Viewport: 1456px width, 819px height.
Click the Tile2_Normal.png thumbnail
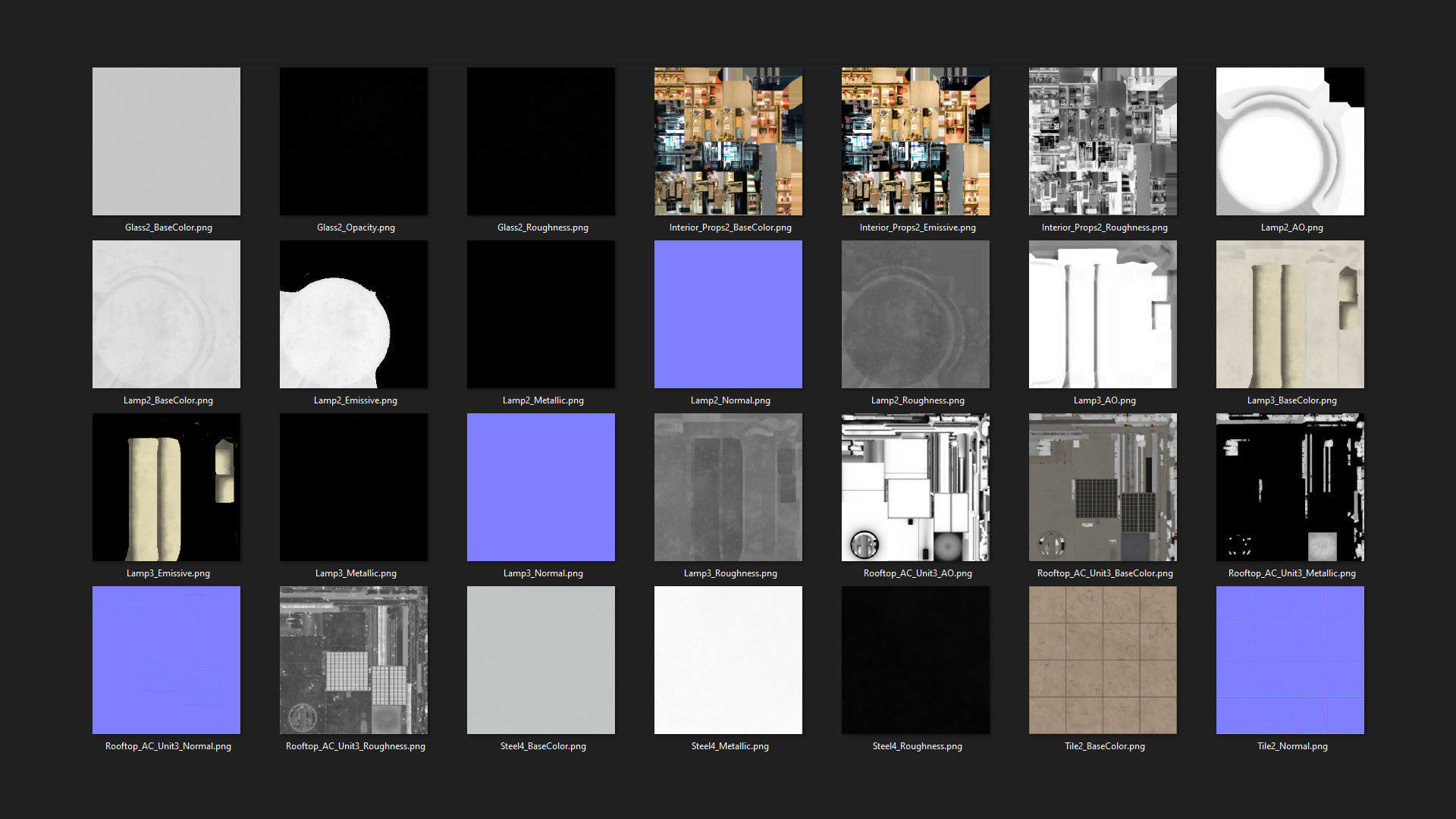coord(1290,660)
